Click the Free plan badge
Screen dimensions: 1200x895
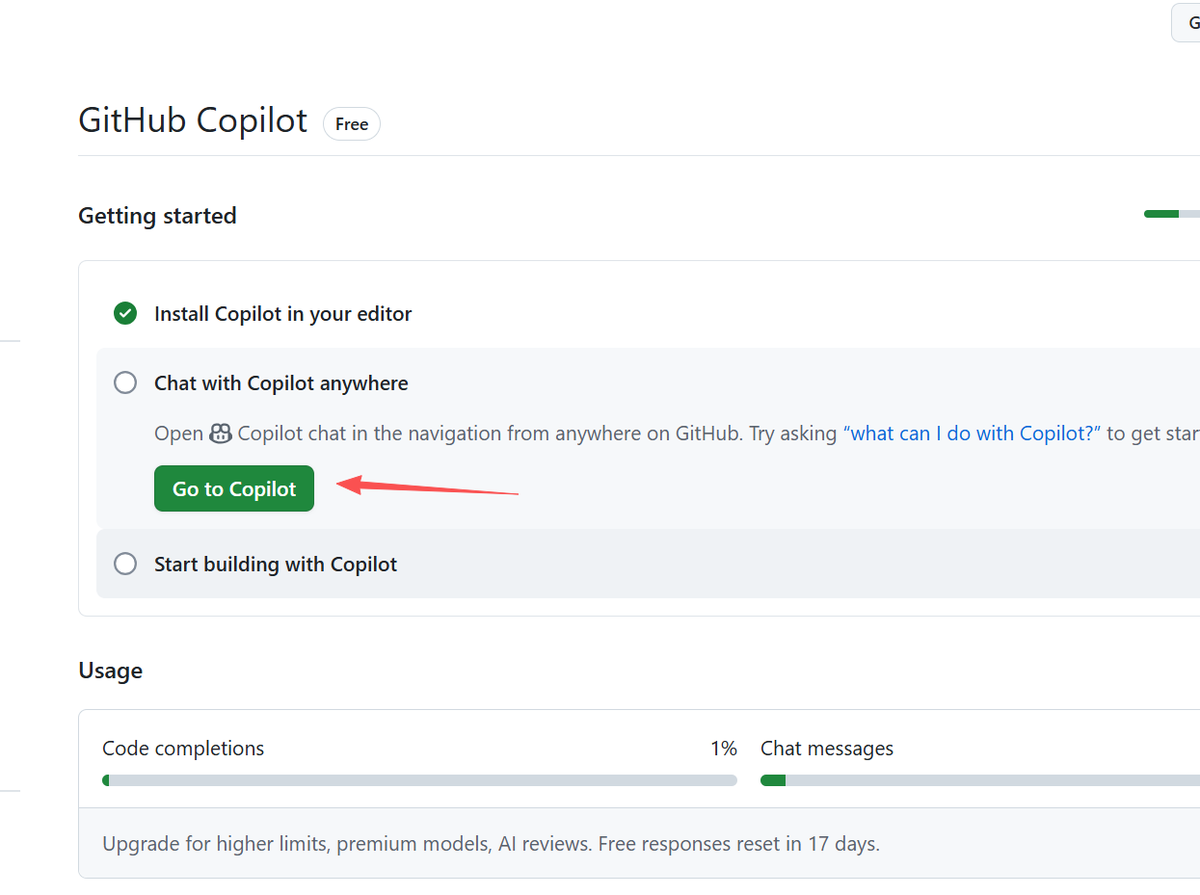(x=352, y=124)
